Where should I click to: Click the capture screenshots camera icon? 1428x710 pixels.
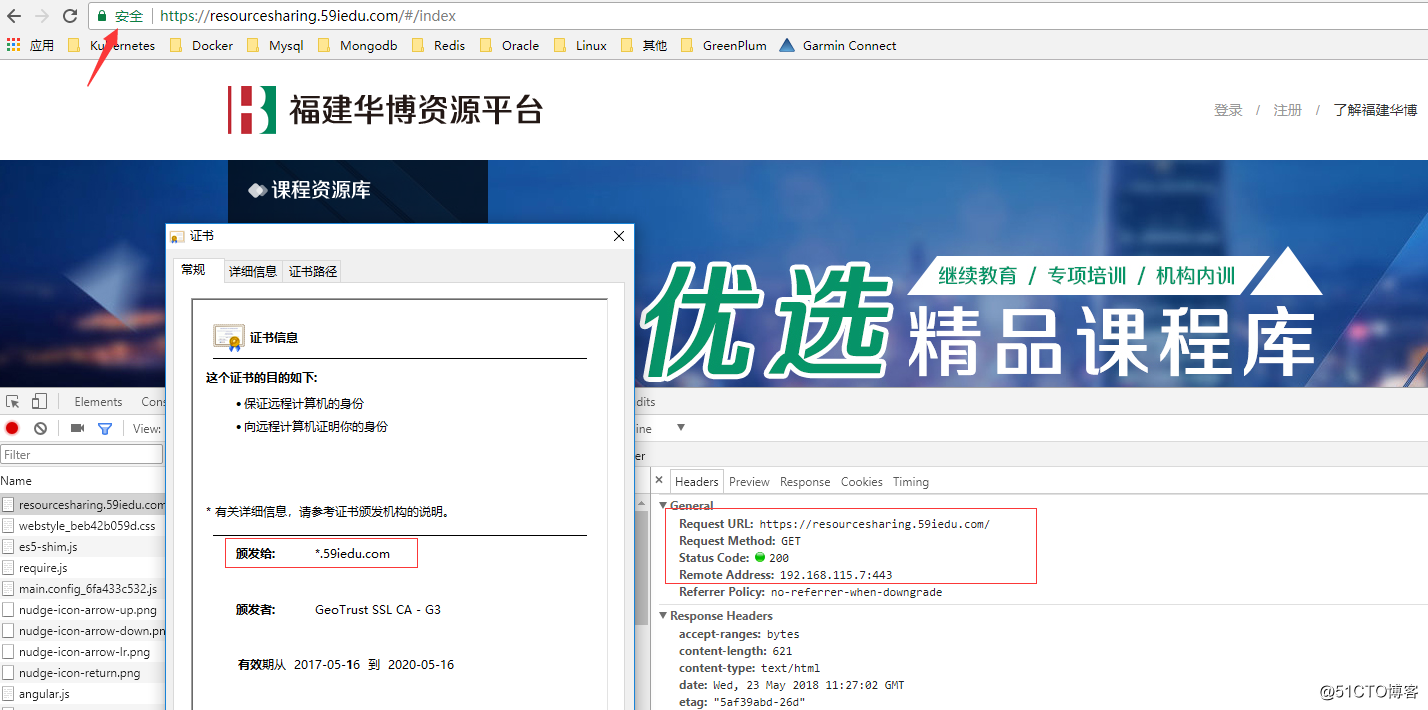(77, 428)
